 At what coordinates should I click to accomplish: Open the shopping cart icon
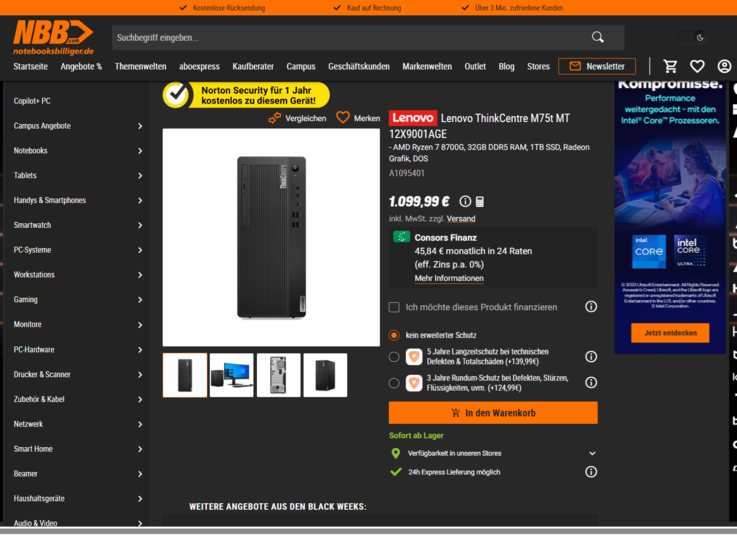click(x=670, y=66)
